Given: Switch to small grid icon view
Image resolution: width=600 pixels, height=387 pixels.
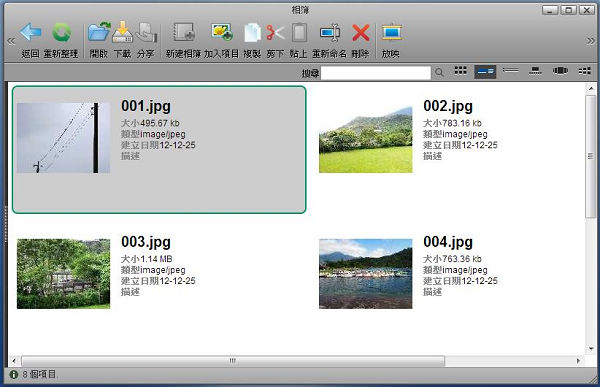Looking at the screenshot, I should [x=460, y=71].
